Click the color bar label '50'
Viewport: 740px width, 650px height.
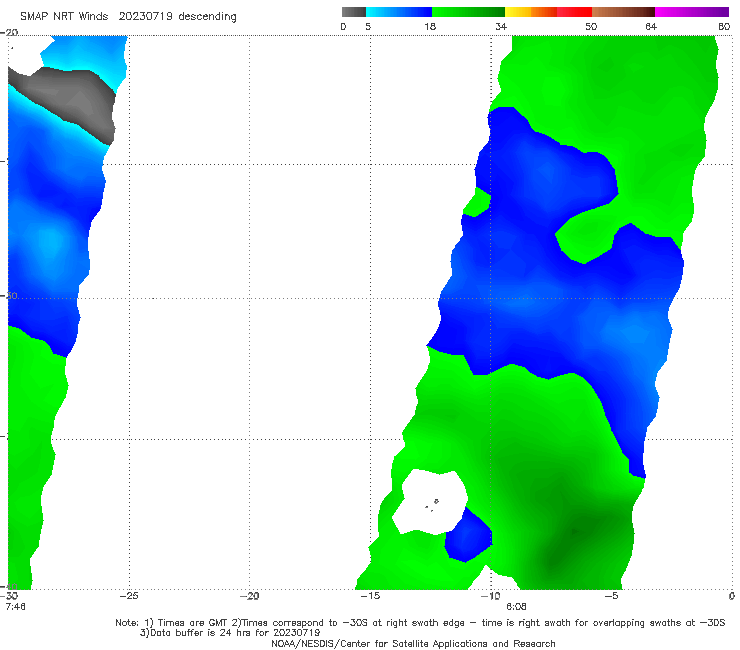591,26
